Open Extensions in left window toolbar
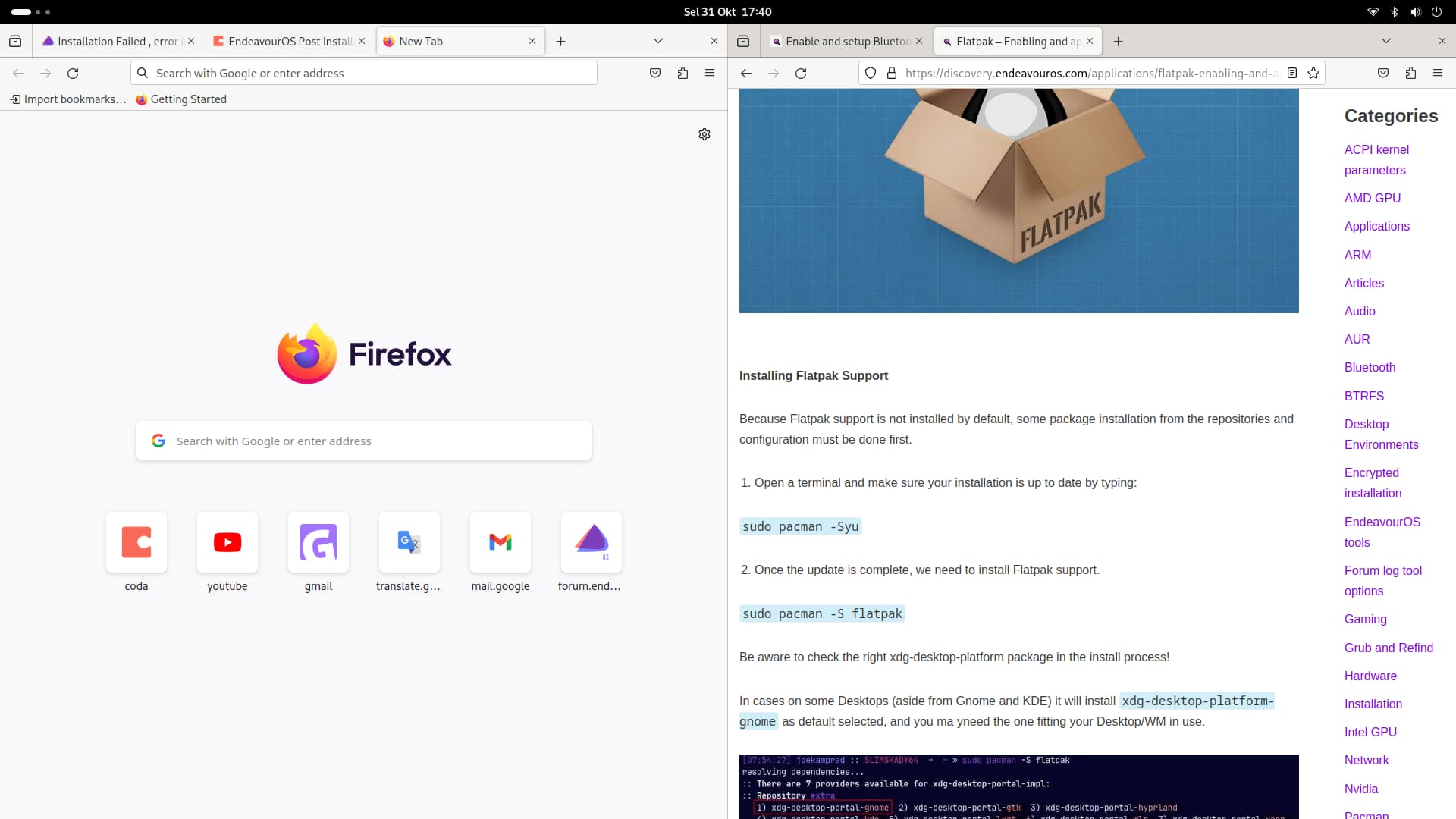The image size is (1456, 819). (x=682, y=73)
